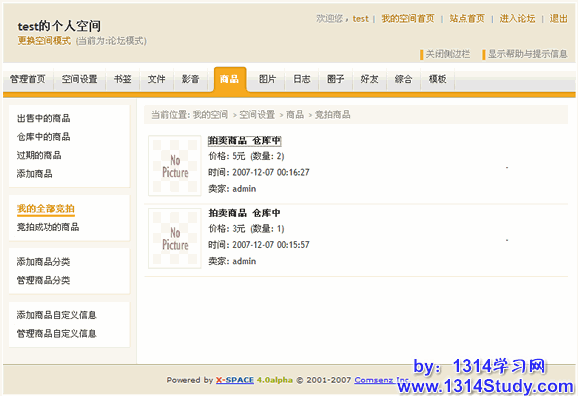This screenshot has height=396, width=578.
Task: Click the username test link
Action: coord(361,18)
